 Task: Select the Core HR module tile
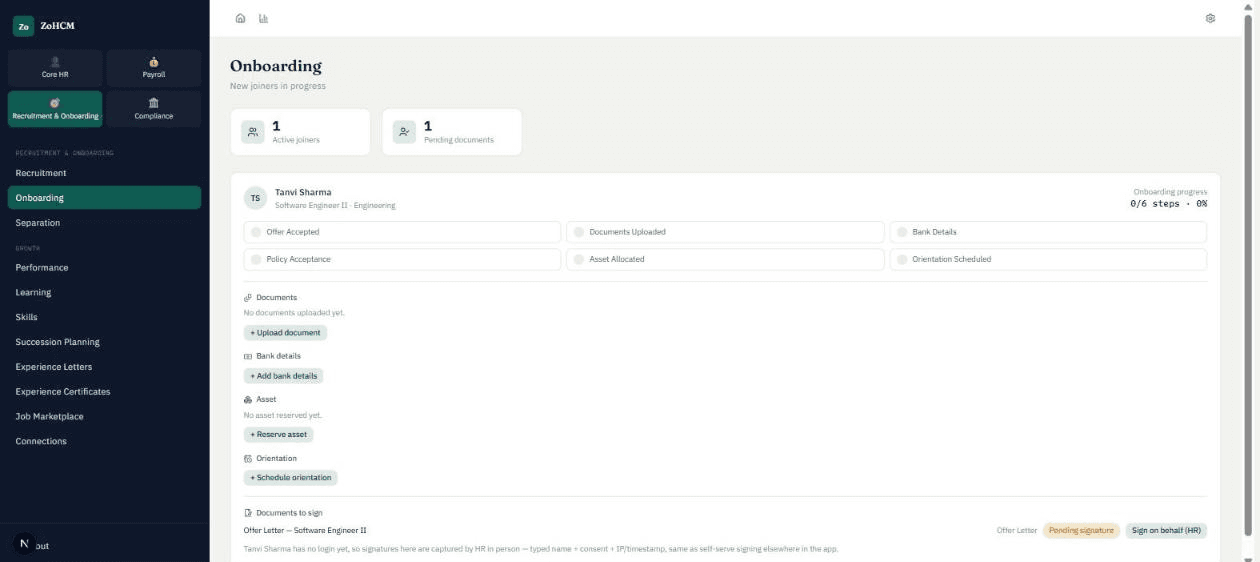click(x=55, y=68)
